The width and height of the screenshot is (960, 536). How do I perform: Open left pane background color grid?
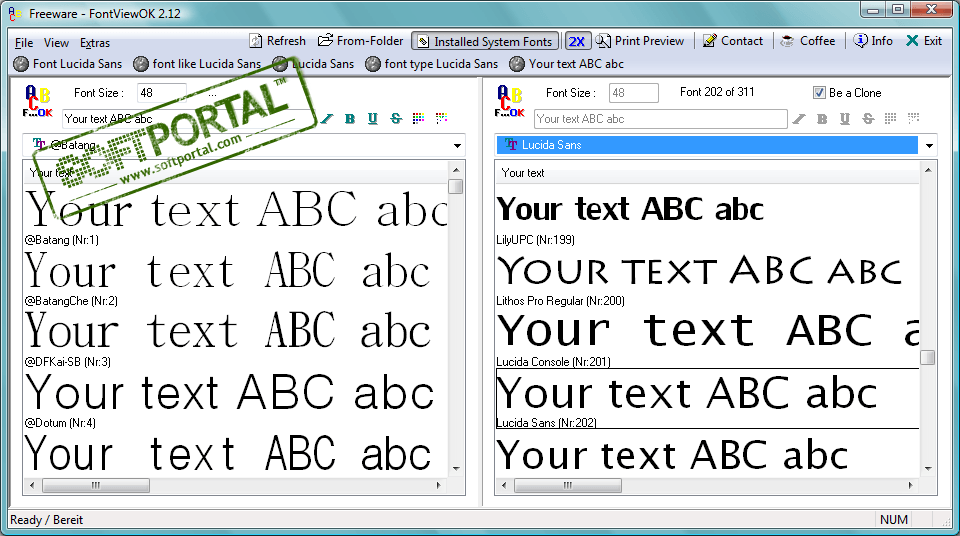[441, 118]
